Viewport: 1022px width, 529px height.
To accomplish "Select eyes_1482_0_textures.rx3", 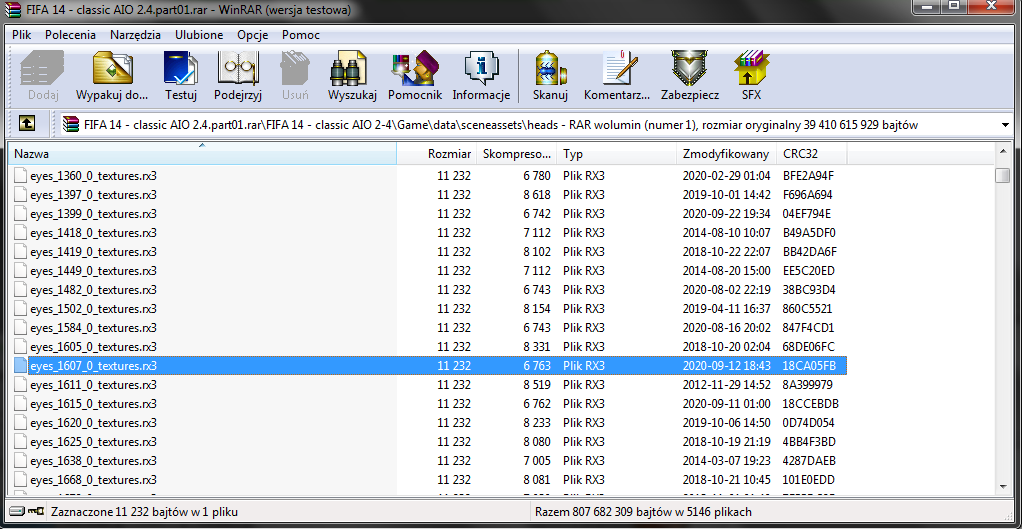I will [93, 289].
